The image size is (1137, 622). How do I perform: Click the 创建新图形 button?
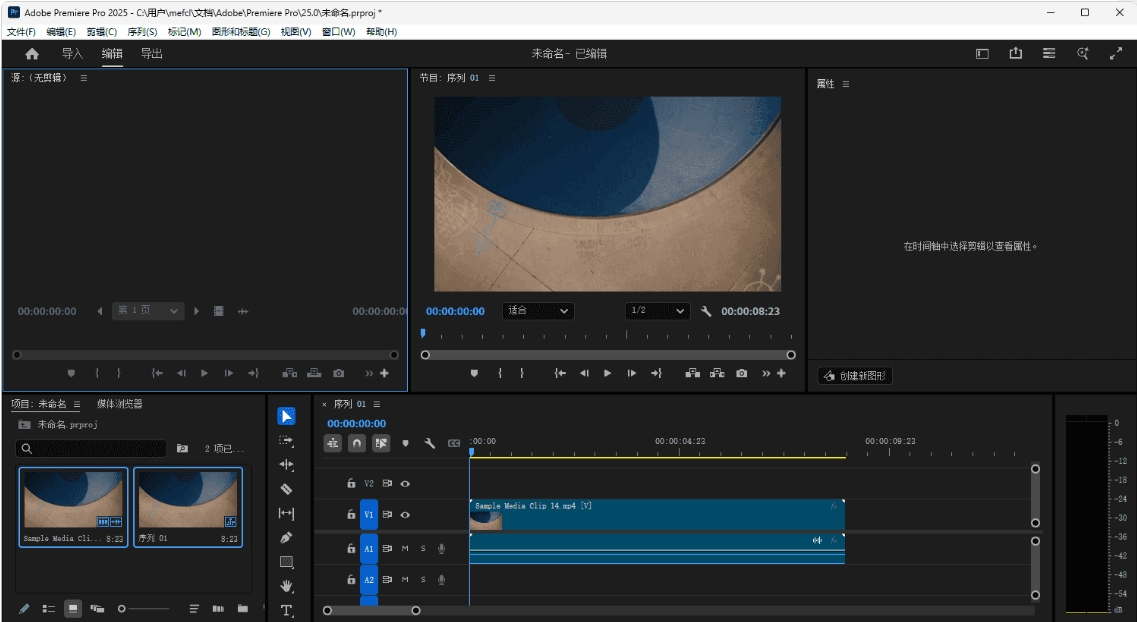click(x=855, y=375)
